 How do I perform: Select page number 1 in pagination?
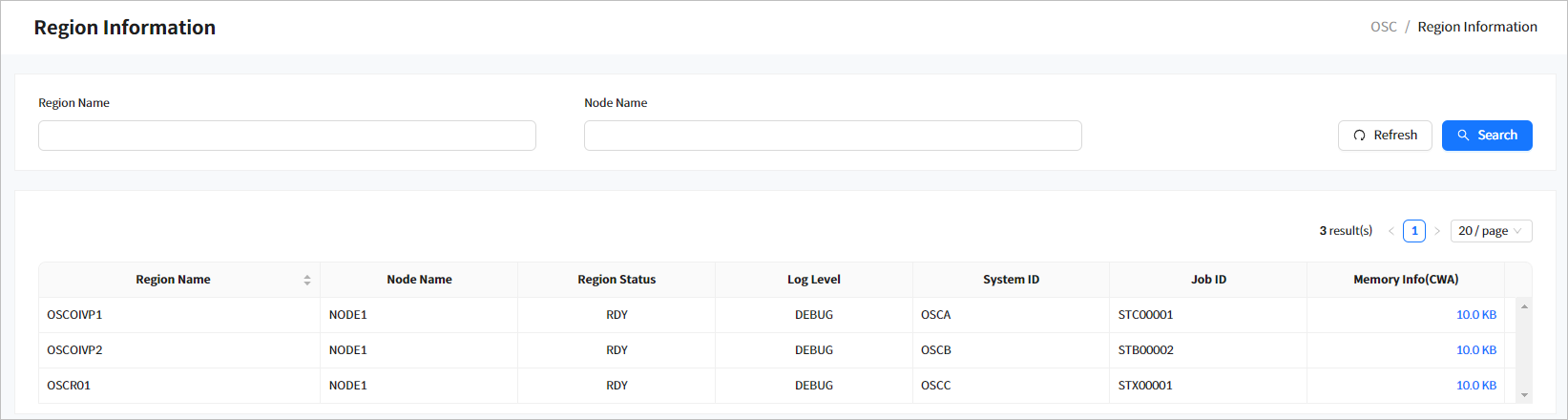[1414, 231]
